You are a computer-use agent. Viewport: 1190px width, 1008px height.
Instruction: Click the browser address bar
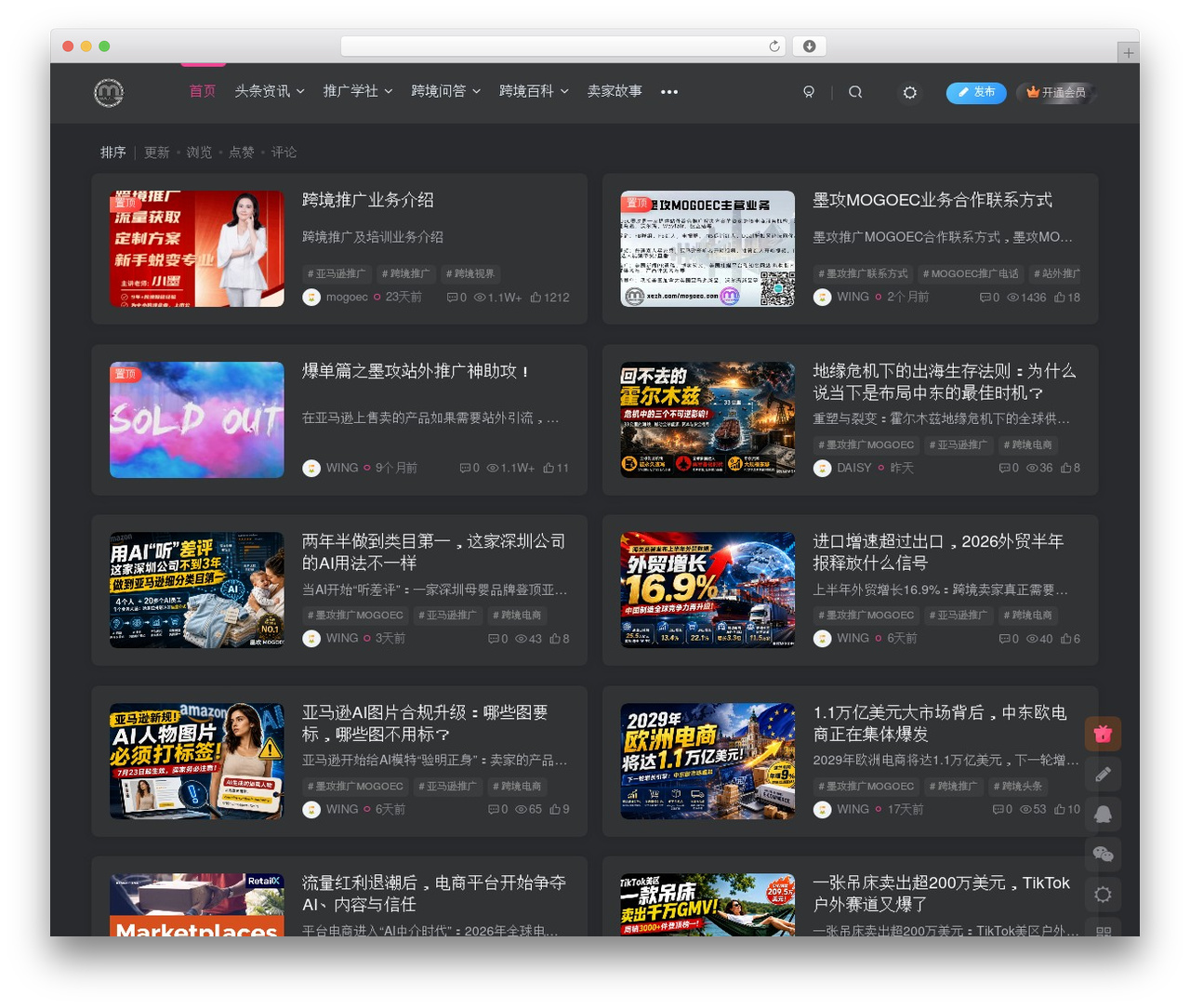[562, 46]
